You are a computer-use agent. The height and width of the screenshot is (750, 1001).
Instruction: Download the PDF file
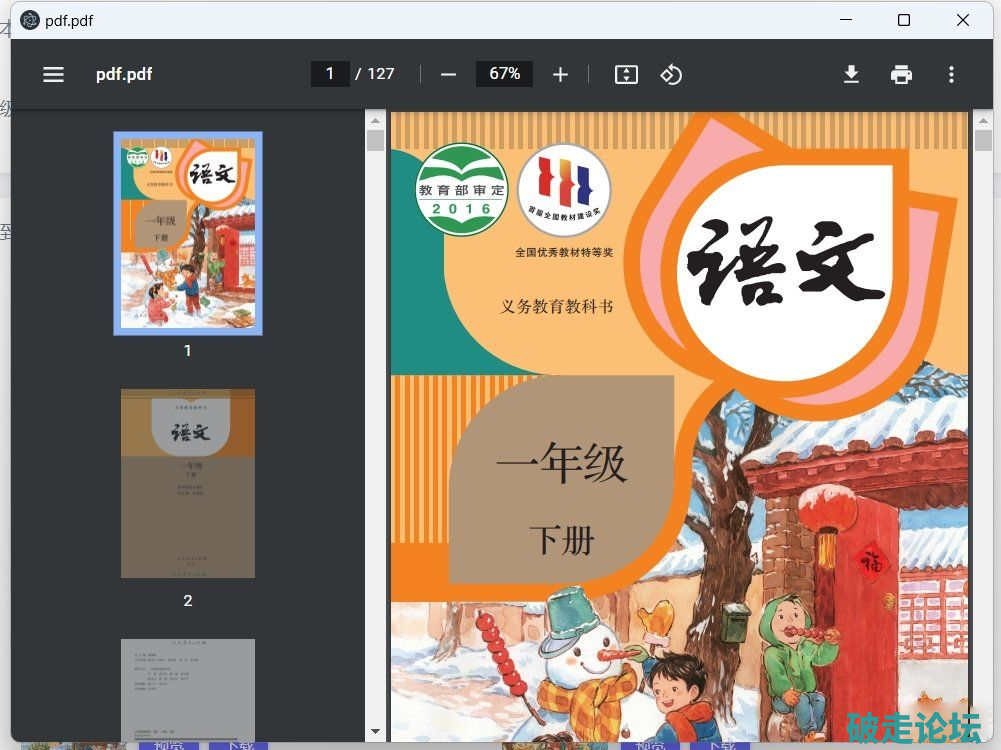click(x=851, y=74)
